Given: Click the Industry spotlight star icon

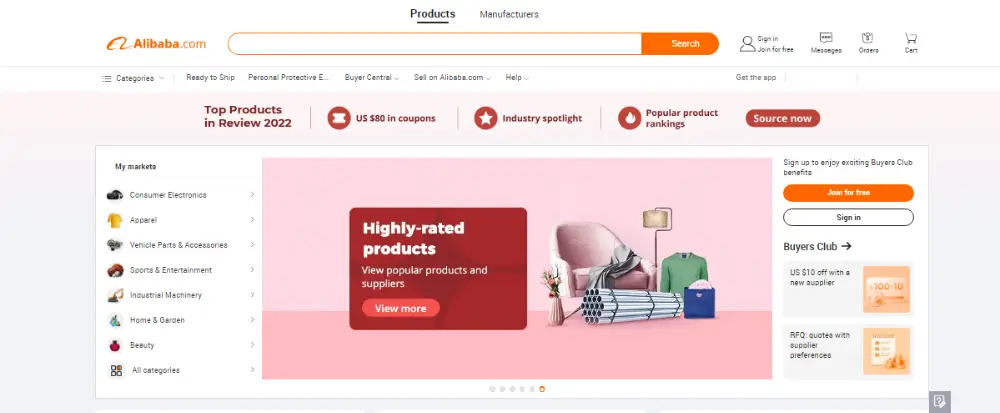Looking at the screenshot, I should pos(485,118).
